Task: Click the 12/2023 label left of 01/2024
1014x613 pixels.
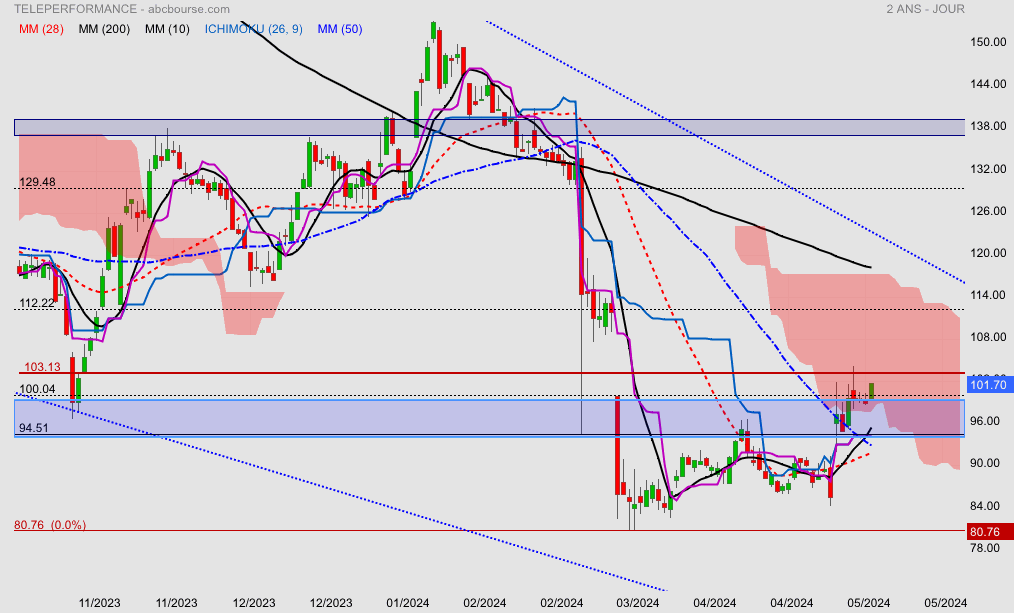Action: tap(330, 603)
